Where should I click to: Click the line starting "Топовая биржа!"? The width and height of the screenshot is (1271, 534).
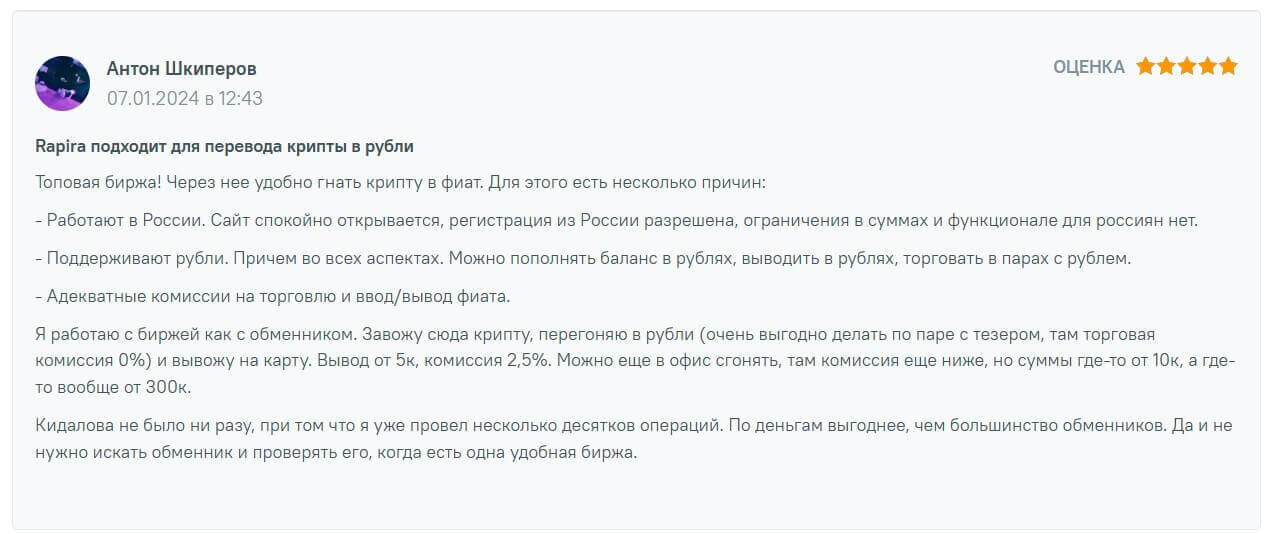(399, 184)
